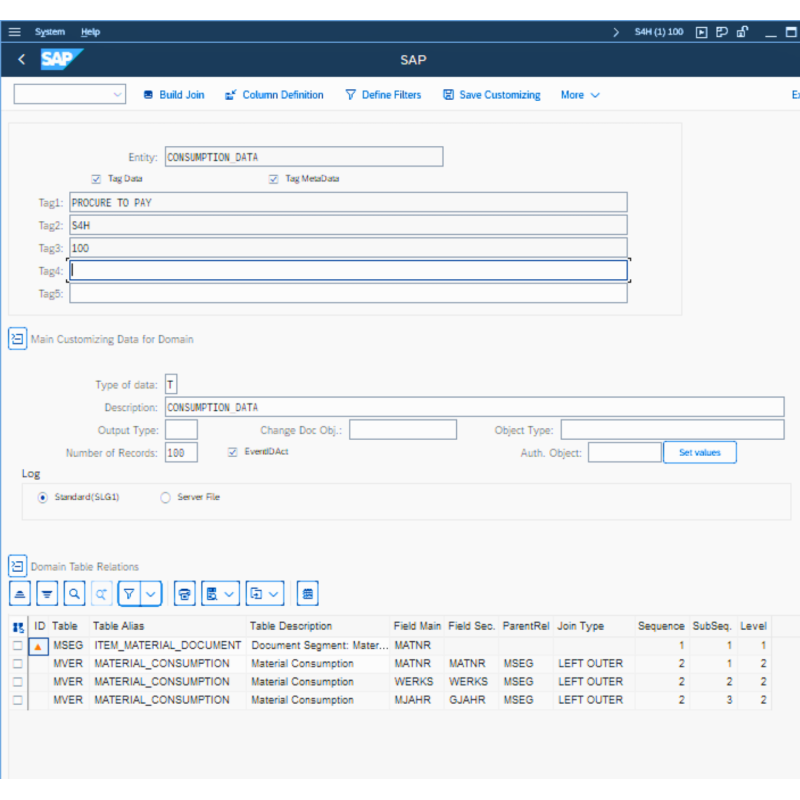Screen dimensions: 800x800
Task: Expand the More menu
Action: [x=580, y=95]
